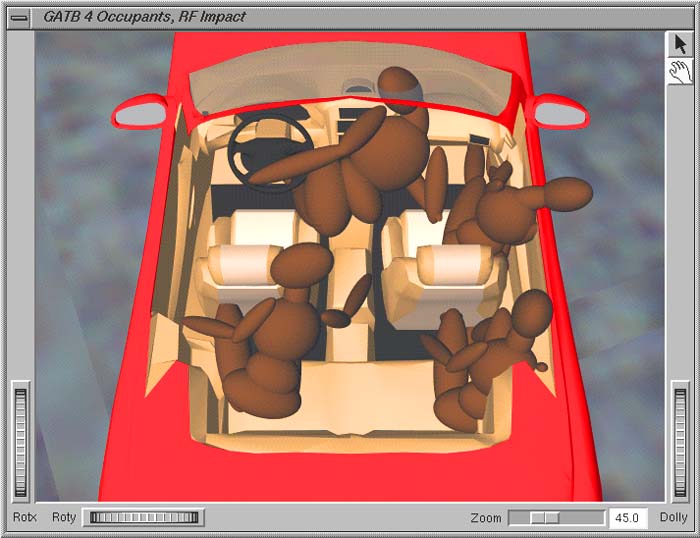700x538 pixels.
Task: Click the Rotx vertical thumbwheel
Action: click(21, 440)
